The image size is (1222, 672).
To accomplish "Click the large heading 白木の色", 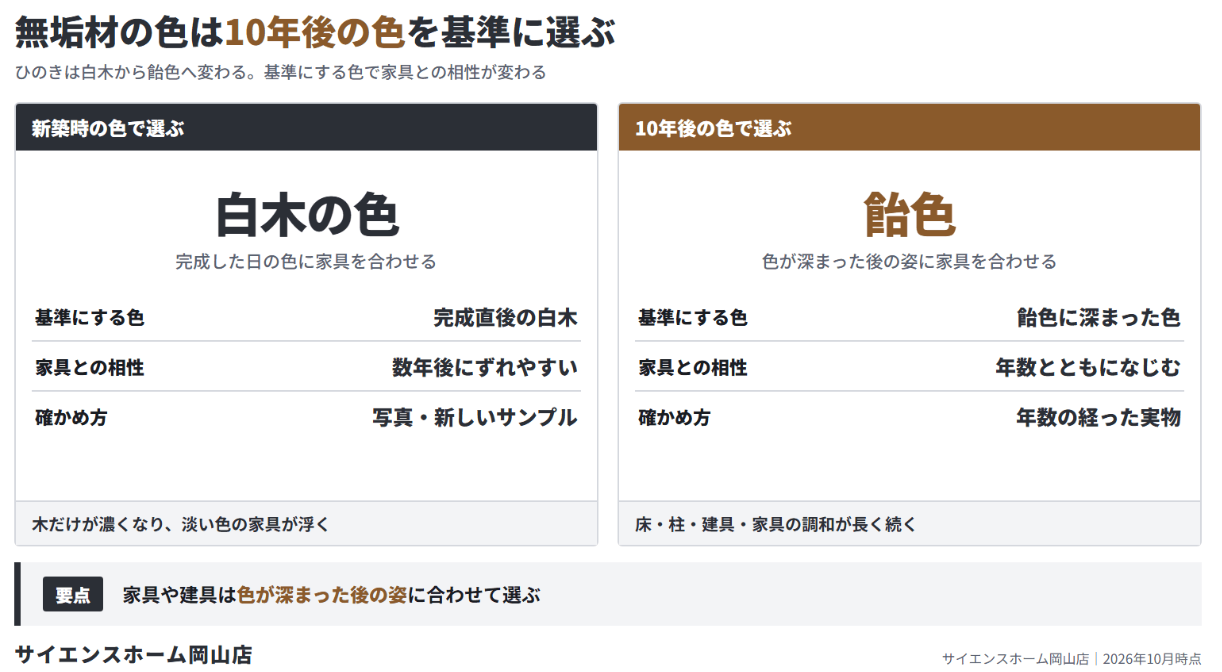I will pyautogui.click(x=307, y=214).
